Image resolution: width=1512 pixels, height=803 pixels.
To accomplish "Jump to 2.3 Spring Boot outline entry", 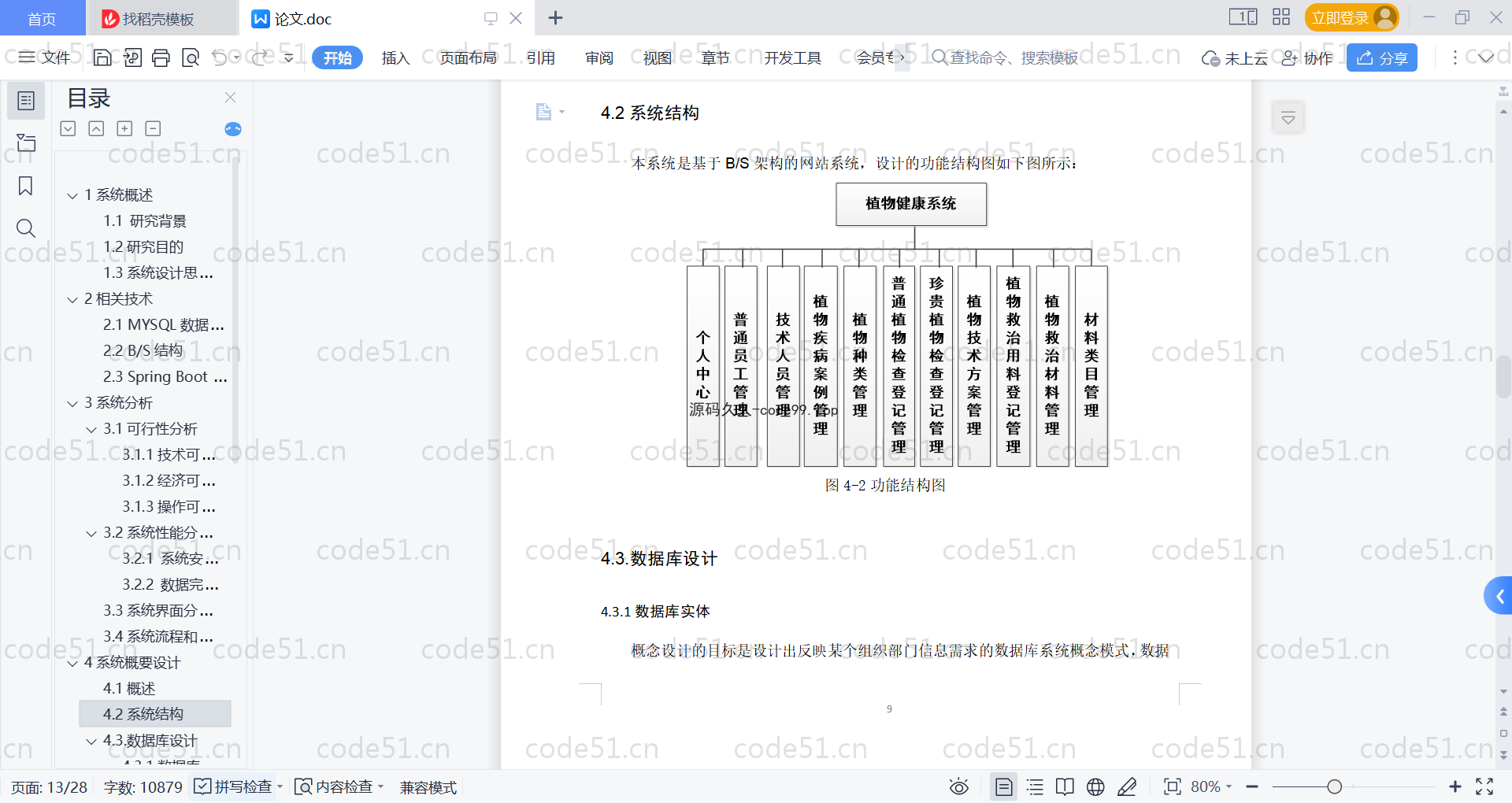I will tap(165, 377).
